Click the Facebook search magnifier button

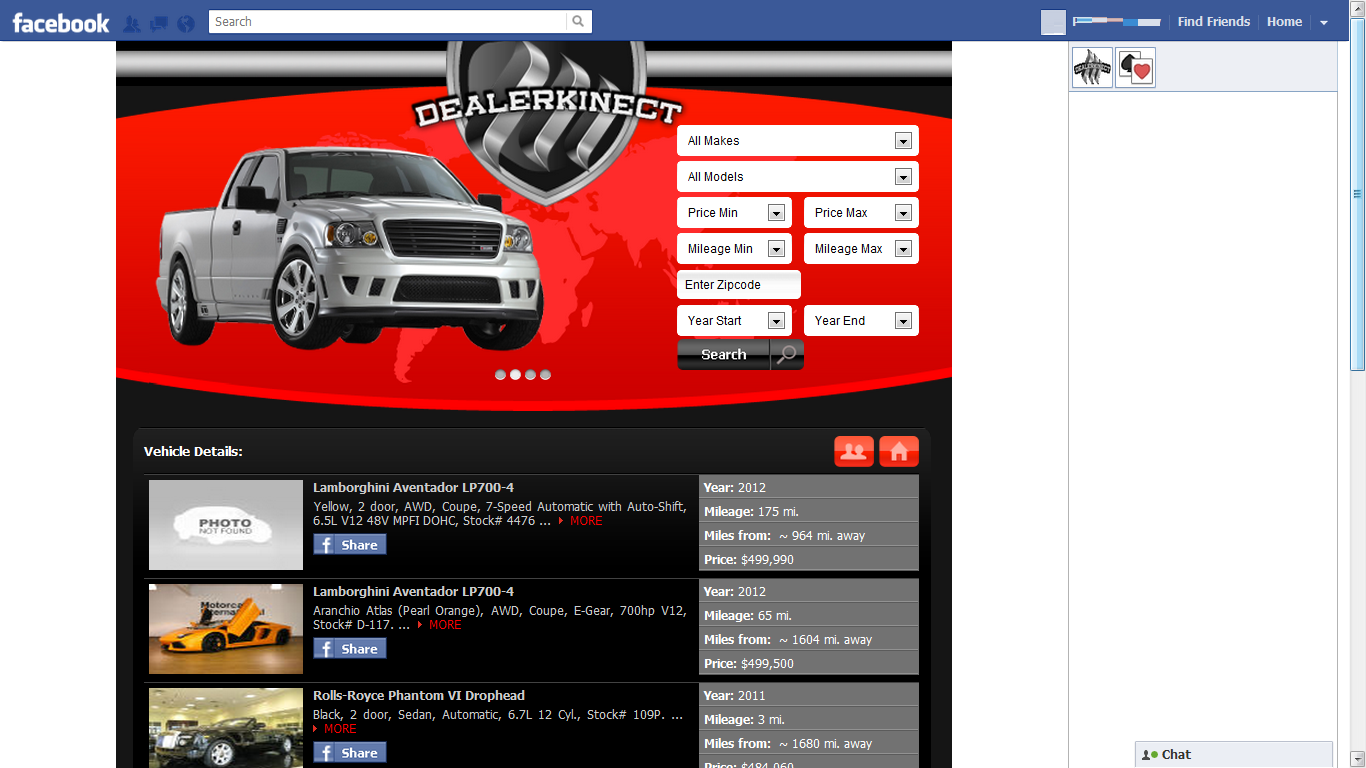click(579, 22)
